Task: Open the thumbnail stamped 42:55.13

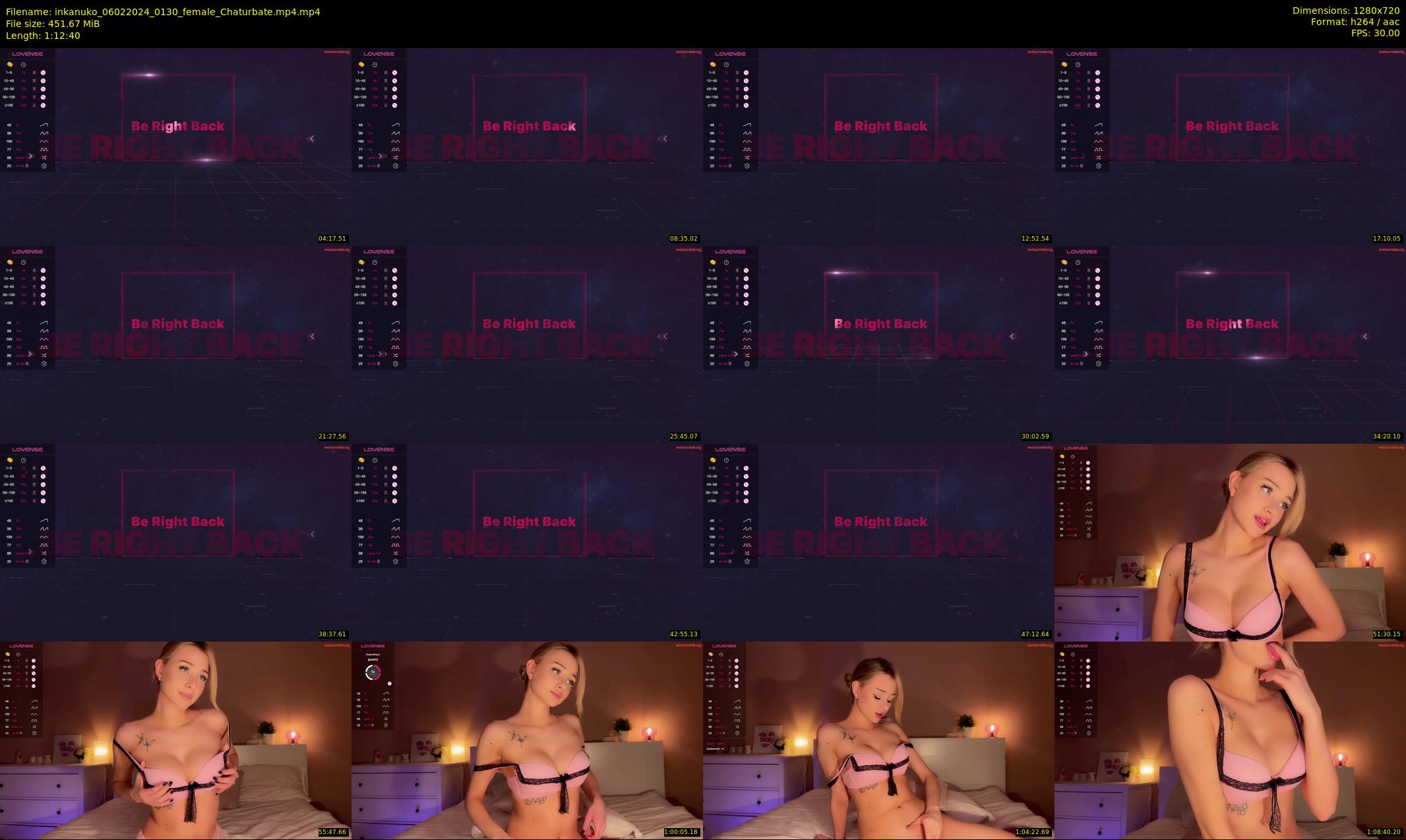Action: 527,542
